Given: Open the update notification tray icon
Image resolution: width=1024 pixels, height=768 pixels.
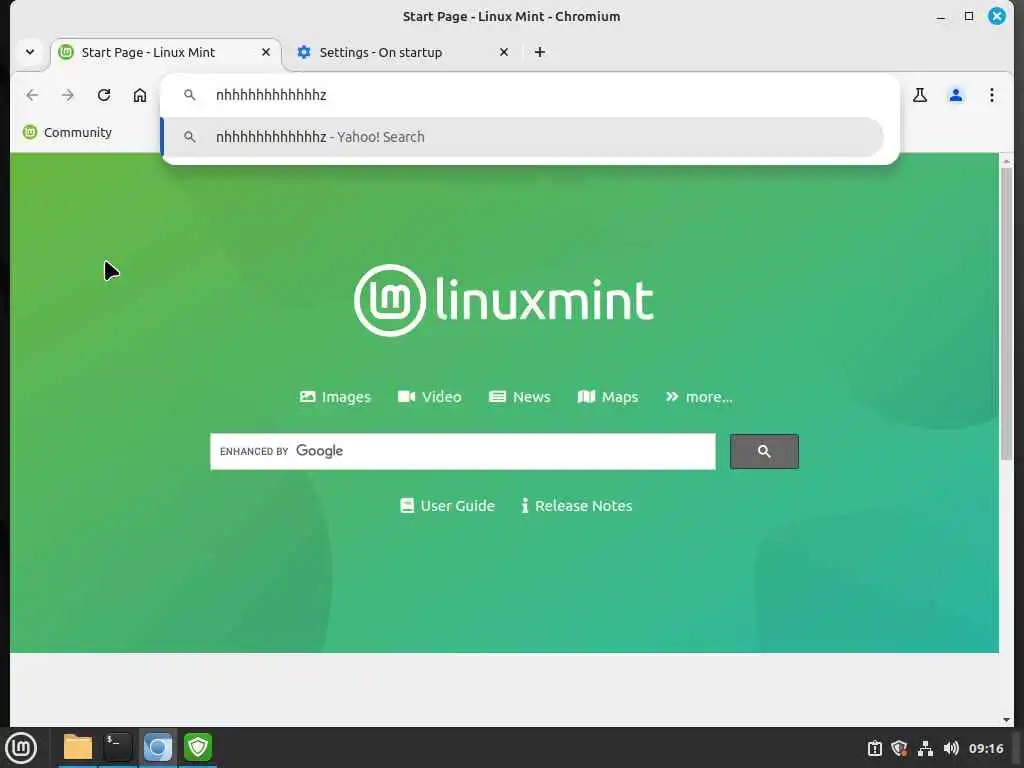Looking at the screenshot, I should pos(874,748).
